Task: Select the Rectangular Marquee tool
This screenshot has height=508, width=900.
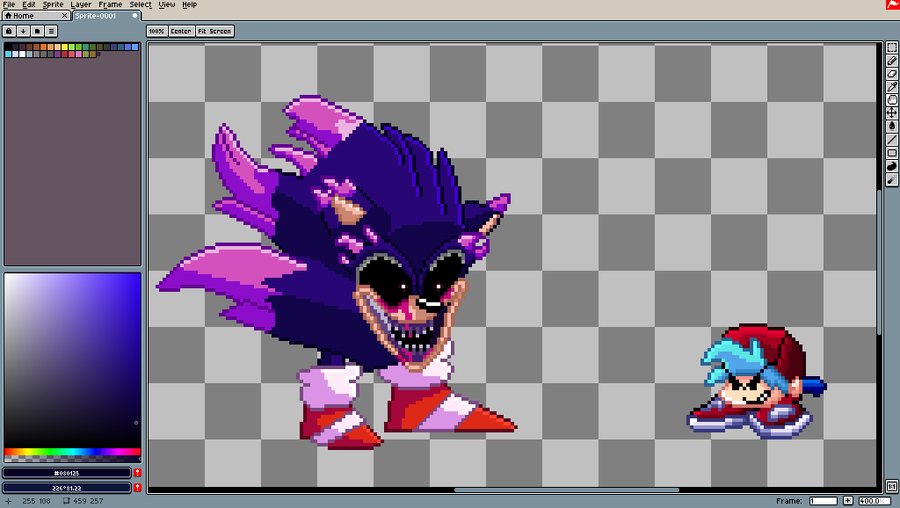Action: click(x=892, y=48)
